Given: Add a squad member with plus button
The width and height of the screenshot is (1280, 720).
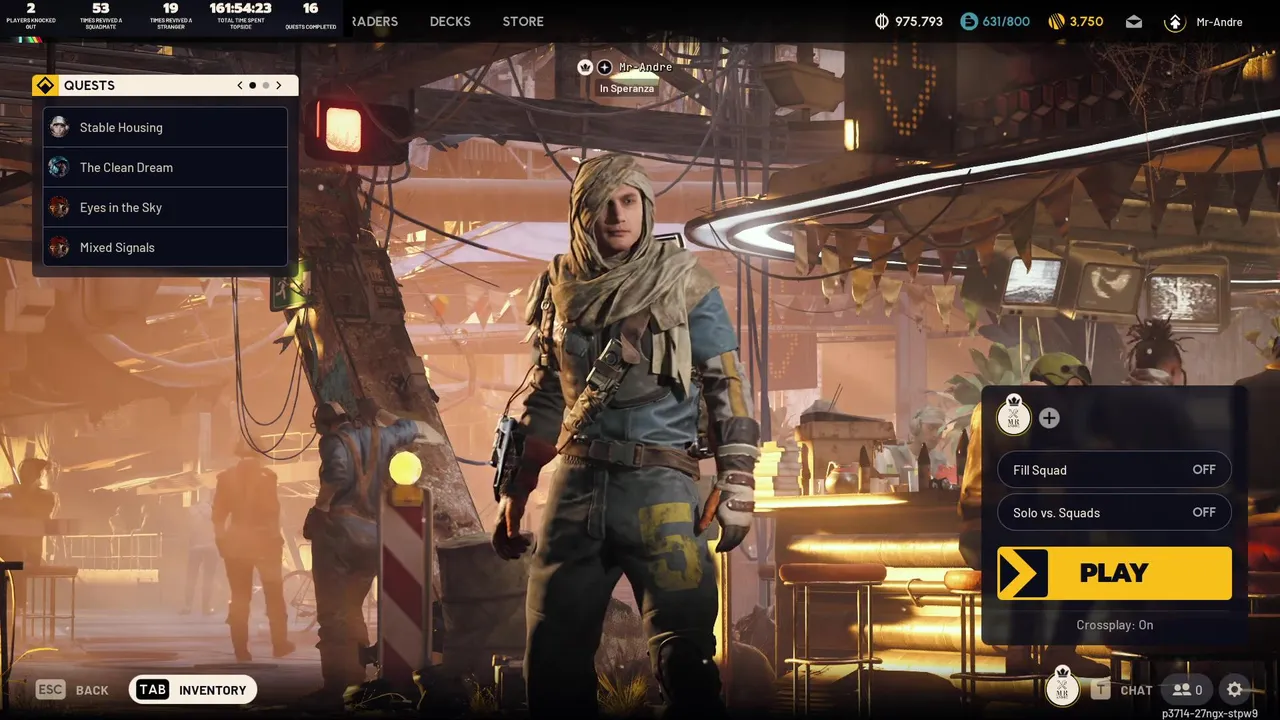Looking at the screenshot, I should click(1049, 418).
